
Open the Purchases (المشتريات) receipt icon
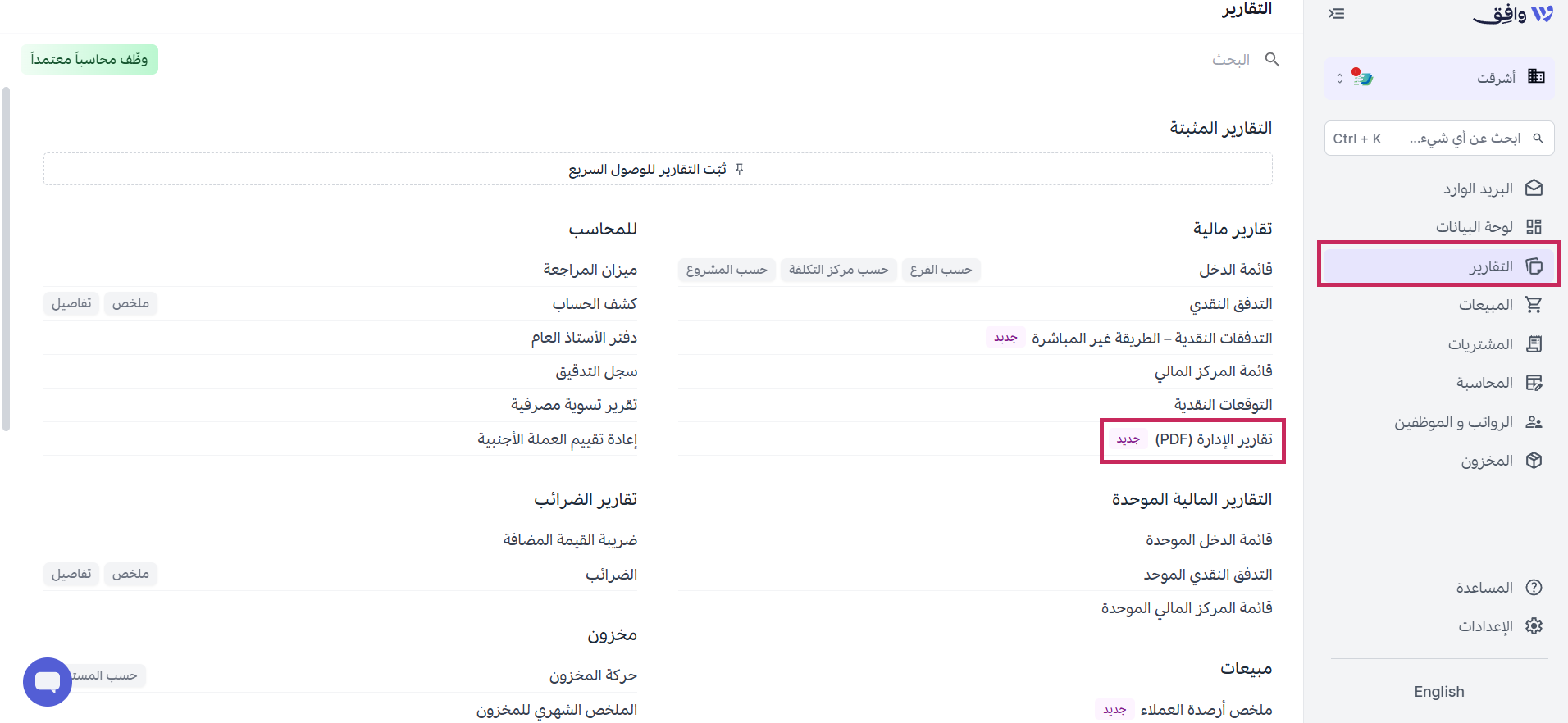pos(1534,344)
